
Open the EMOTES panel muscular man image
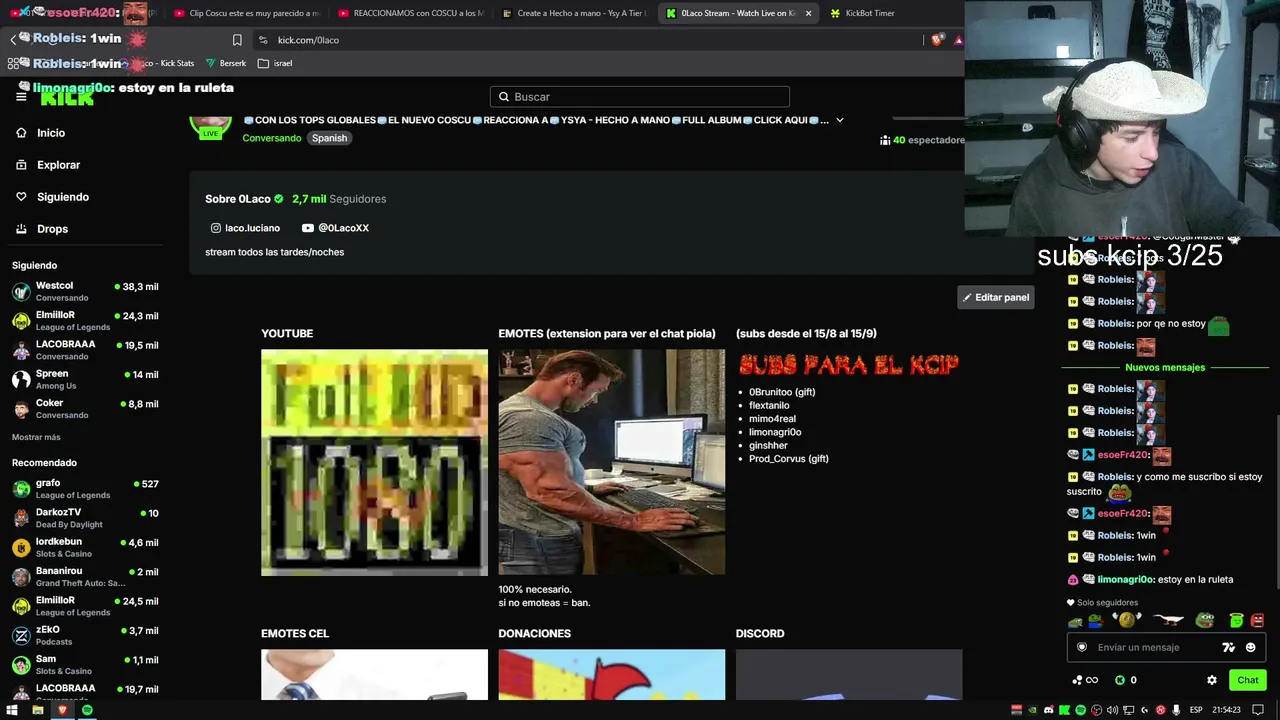coord(612,462)
